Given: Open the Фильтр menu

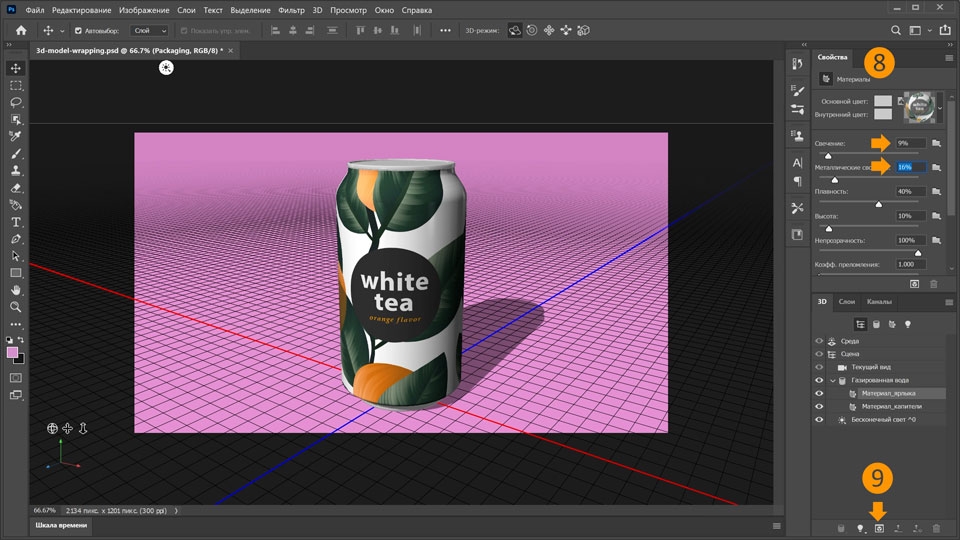Looking at the screenshot, I should click(291, 9).
